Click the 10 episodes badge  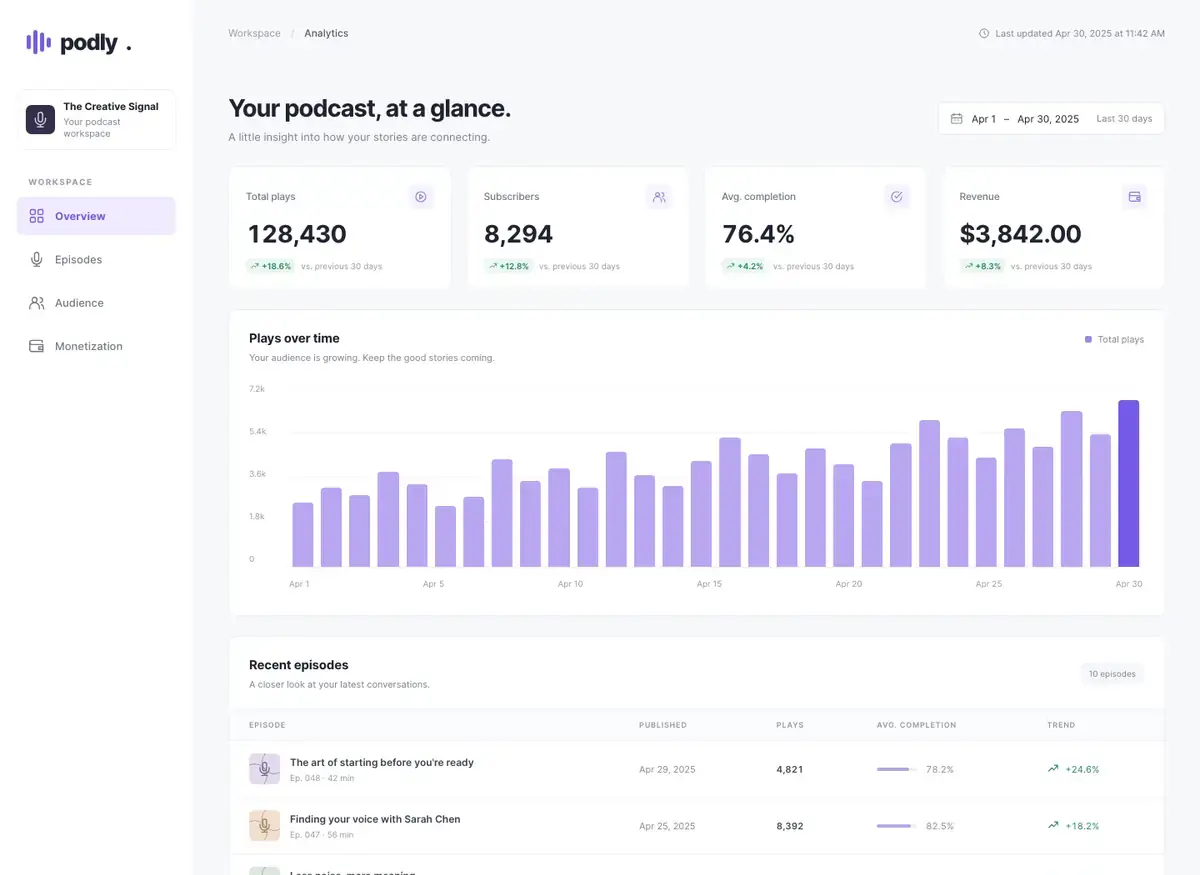[1112, 674]
